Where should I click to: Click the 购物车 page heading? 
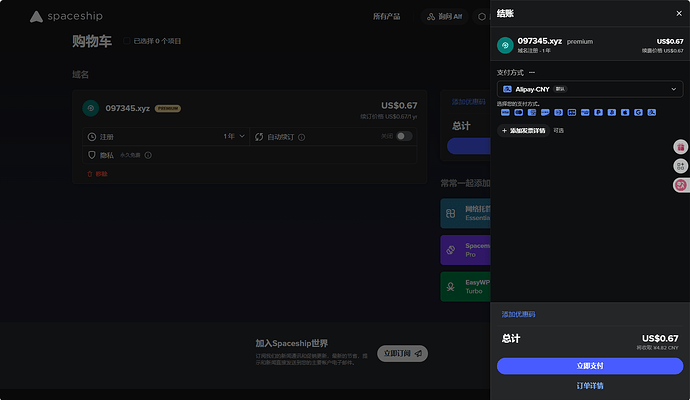pyautogui.click(x=92, y=41)
